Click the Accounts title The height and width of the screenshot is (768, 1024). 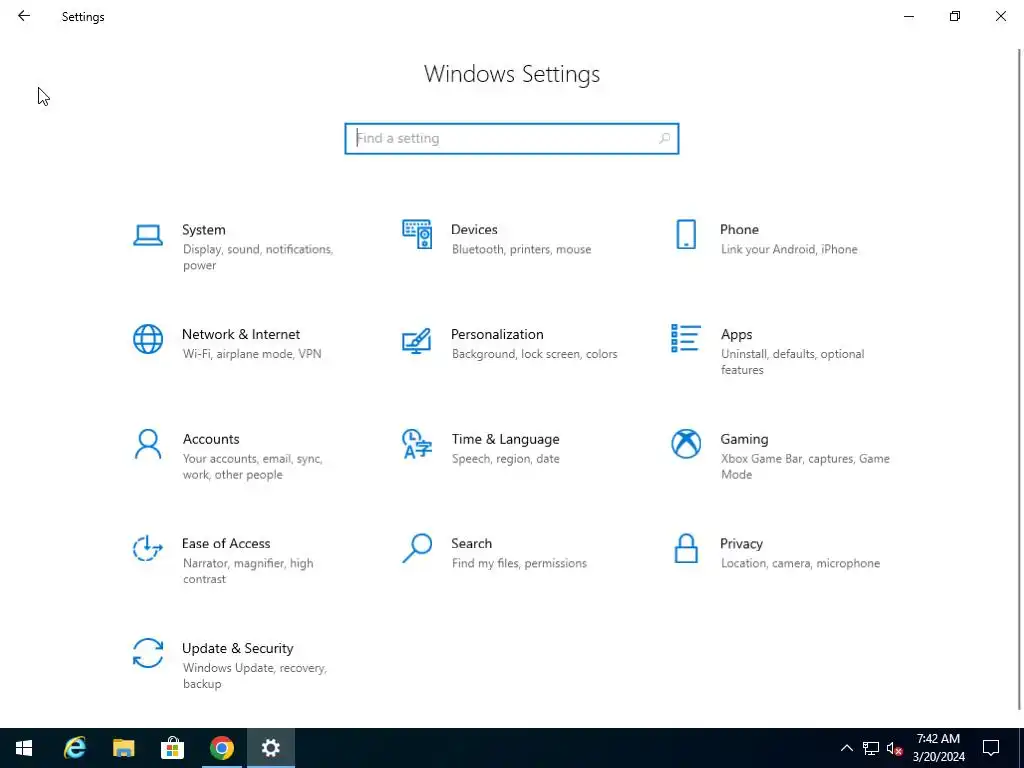coord(211,439)
